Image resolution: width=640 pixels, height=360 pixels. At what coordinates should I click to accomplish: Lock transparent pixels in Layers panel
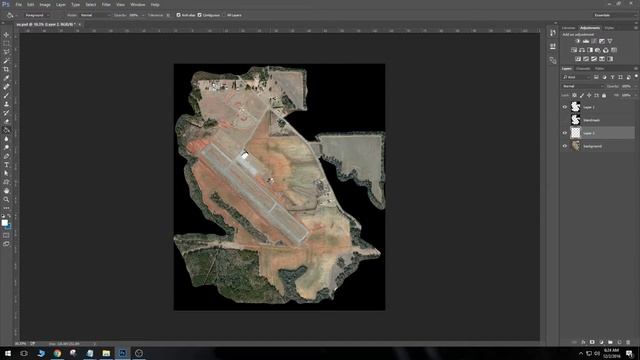pos(574,96)
